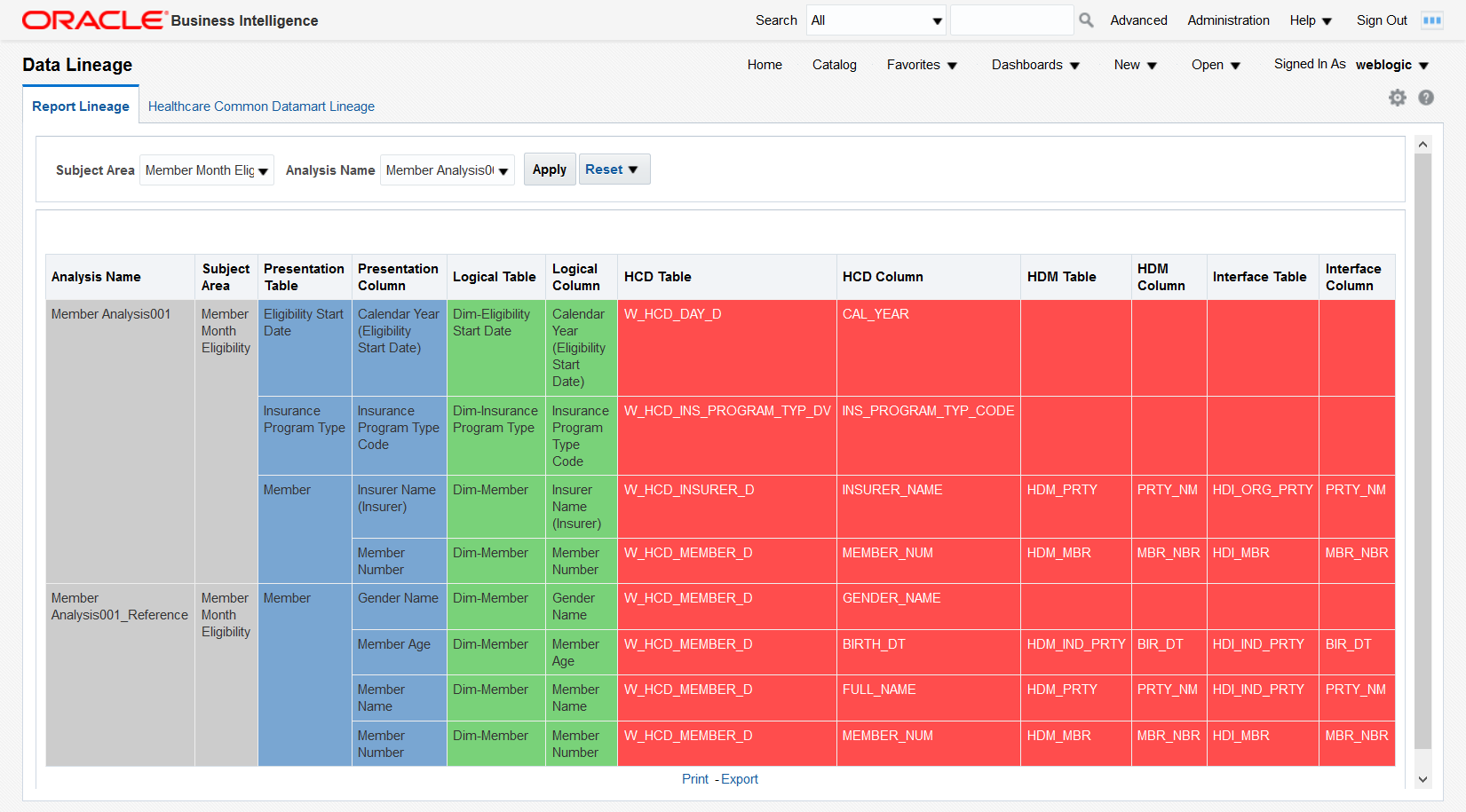Click the help question mark icon
This screenshot has height=812, width=1466.
(x=1426, y=98)
